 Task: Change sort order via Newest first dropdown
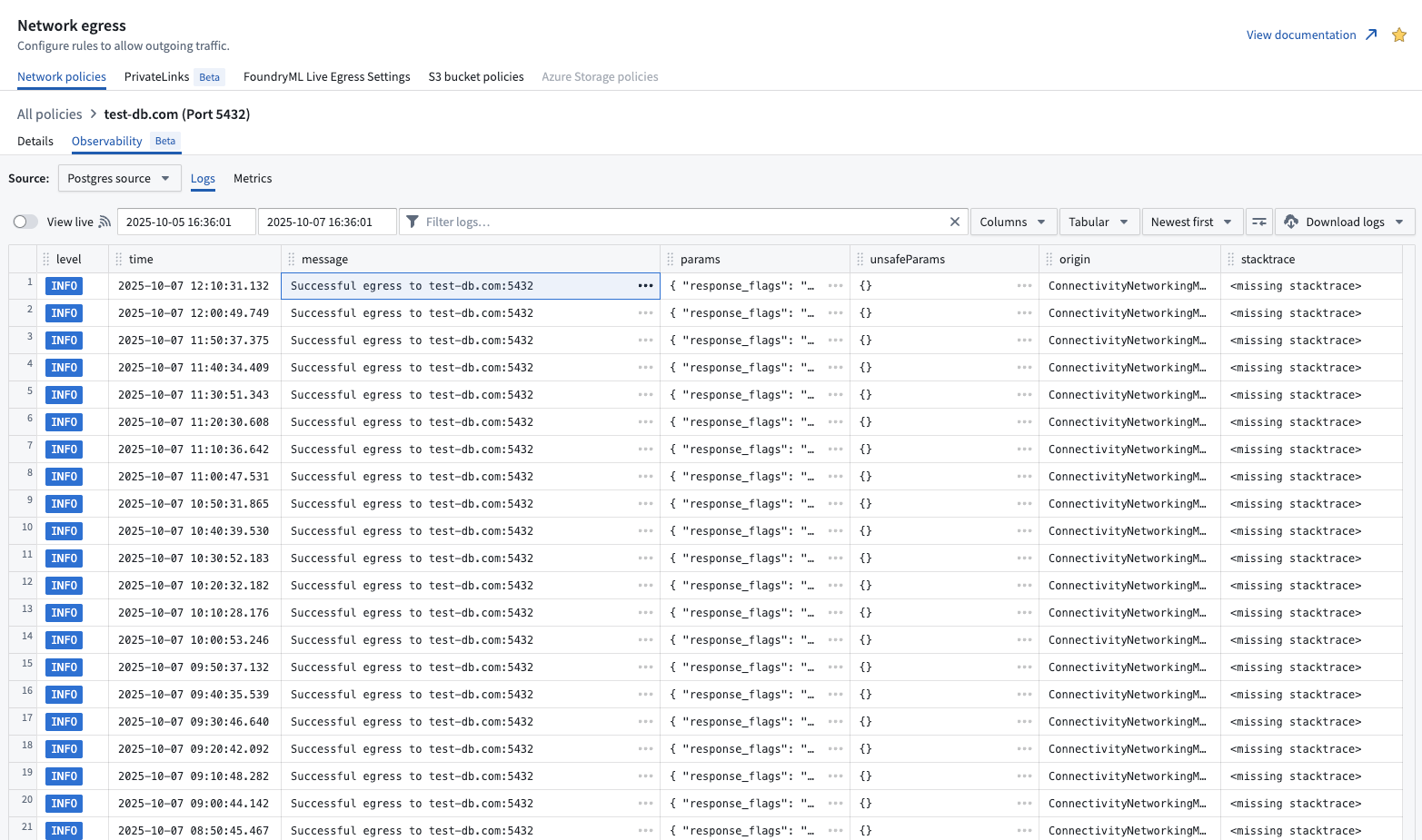1191,221
